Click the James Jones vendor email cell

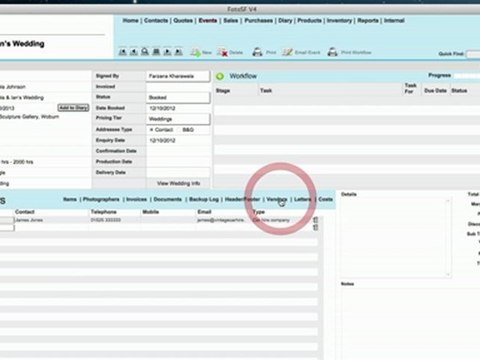(x=221, y=220)
